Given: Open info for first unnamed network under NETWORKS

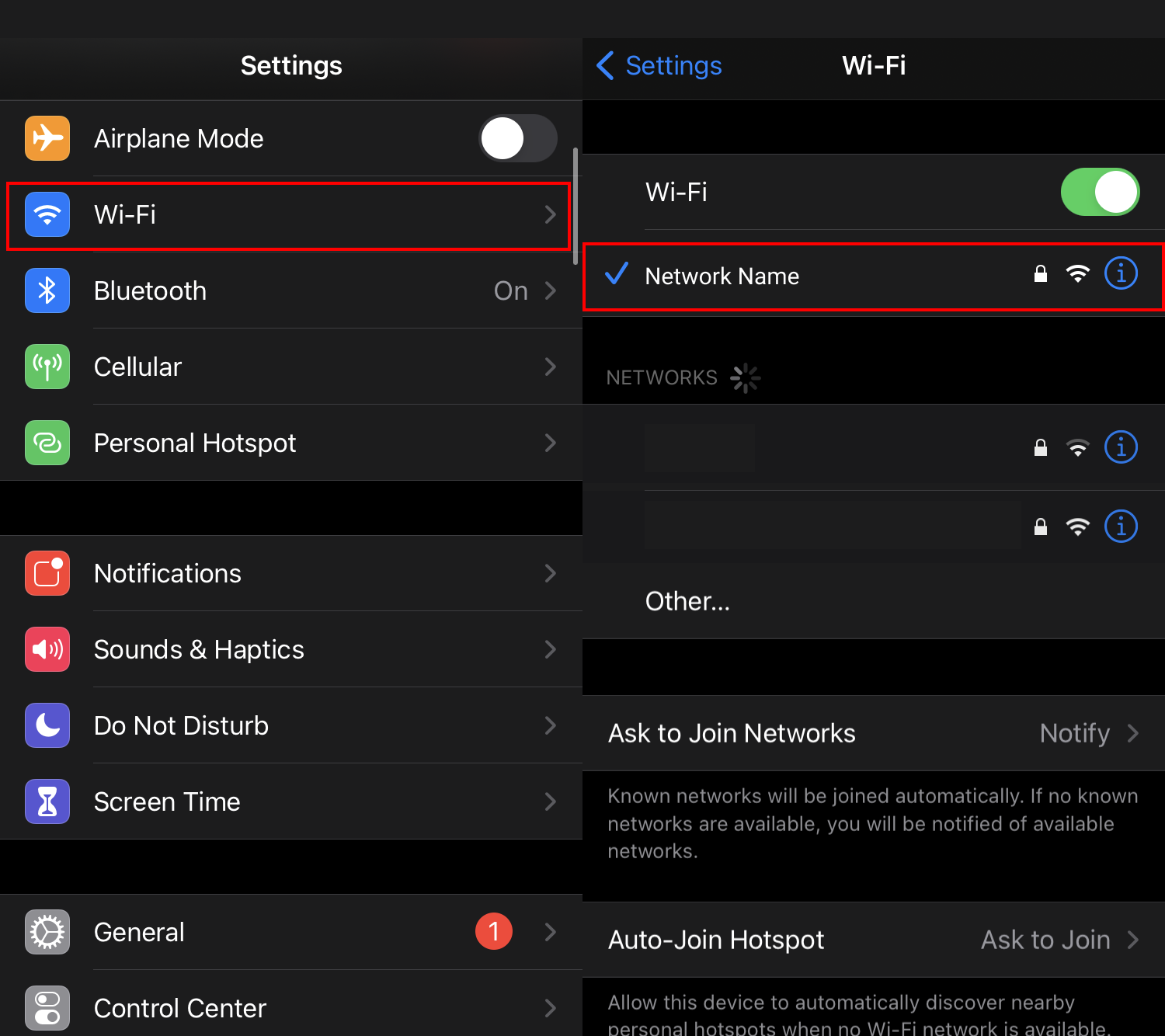Looking at the screenshot, I should 1121,447.
